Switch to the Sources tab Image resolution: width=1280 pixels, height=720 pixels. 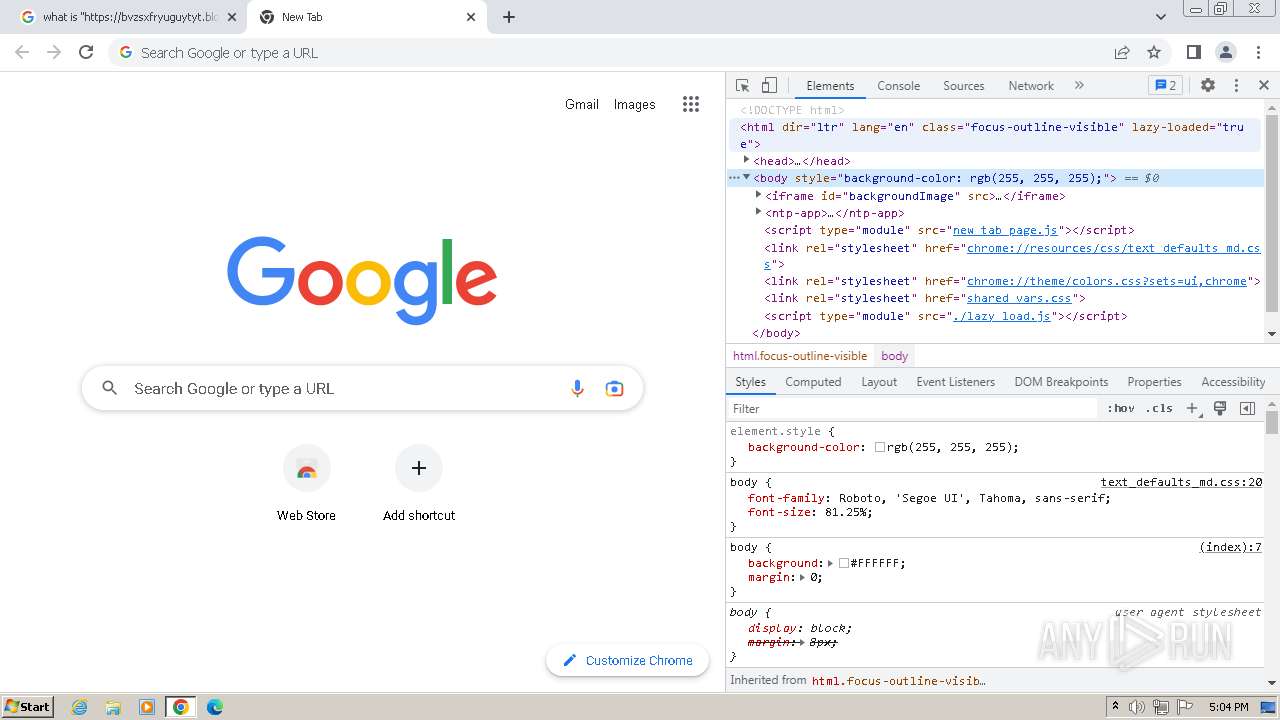(x=964, y=86)
